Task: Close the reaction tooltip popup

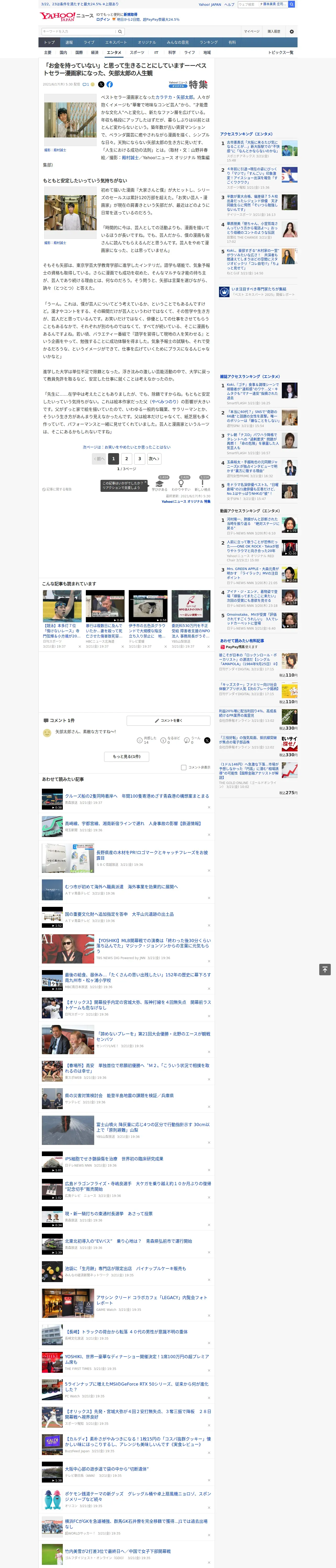Action: tap(145, 482)
